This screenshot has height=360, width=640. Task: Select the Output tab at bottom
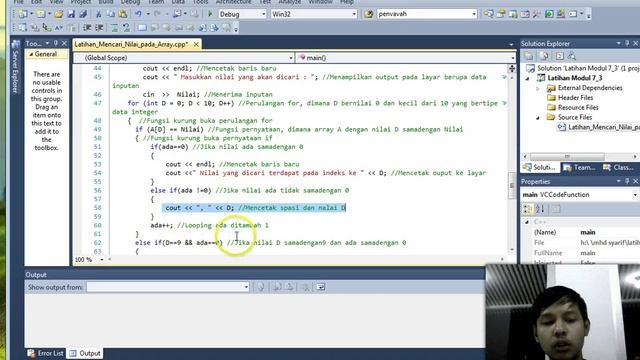click(85, 353)
